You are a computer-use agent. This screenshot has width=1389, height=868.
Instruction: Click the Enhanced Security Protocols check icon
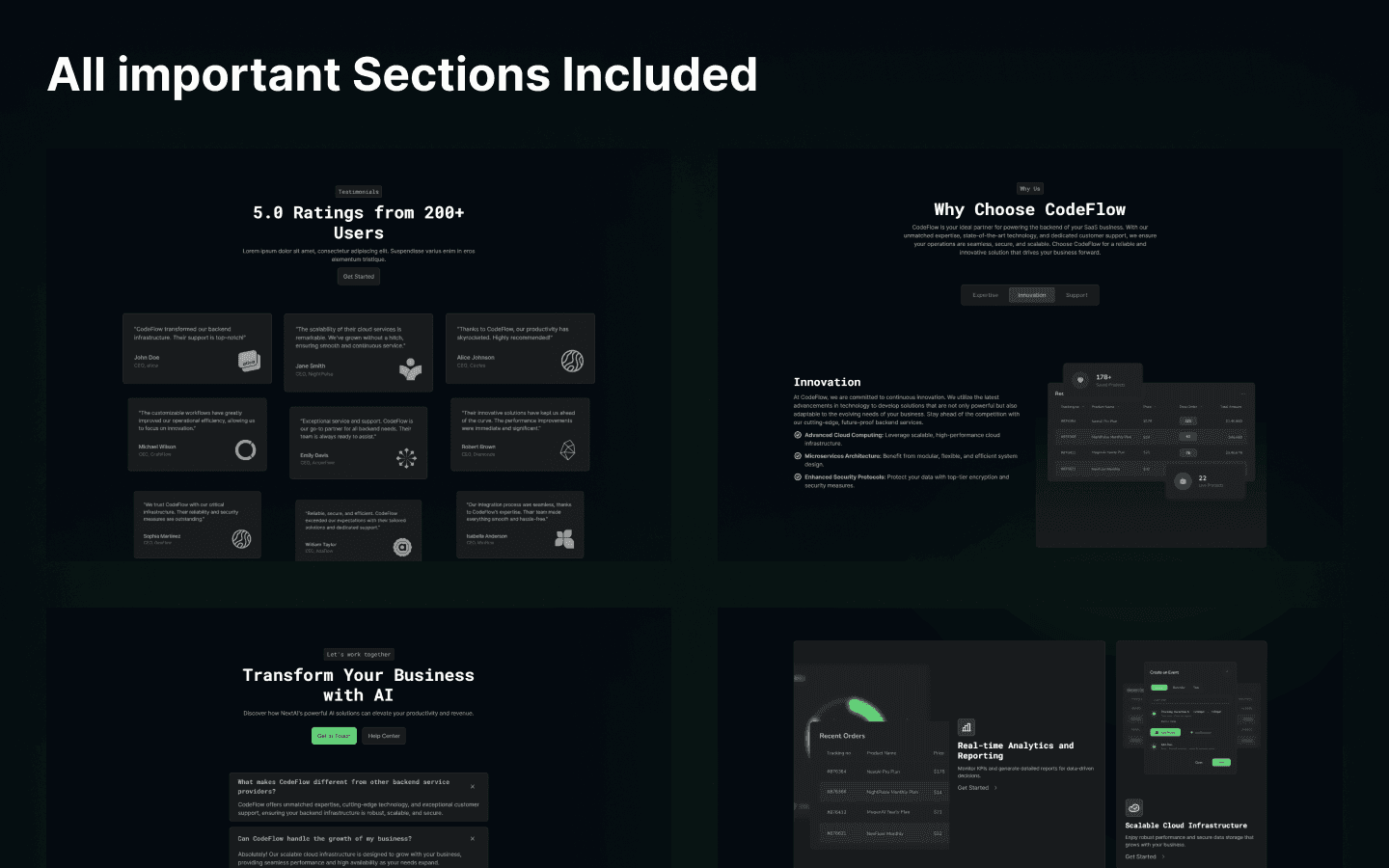pos(798,476)
